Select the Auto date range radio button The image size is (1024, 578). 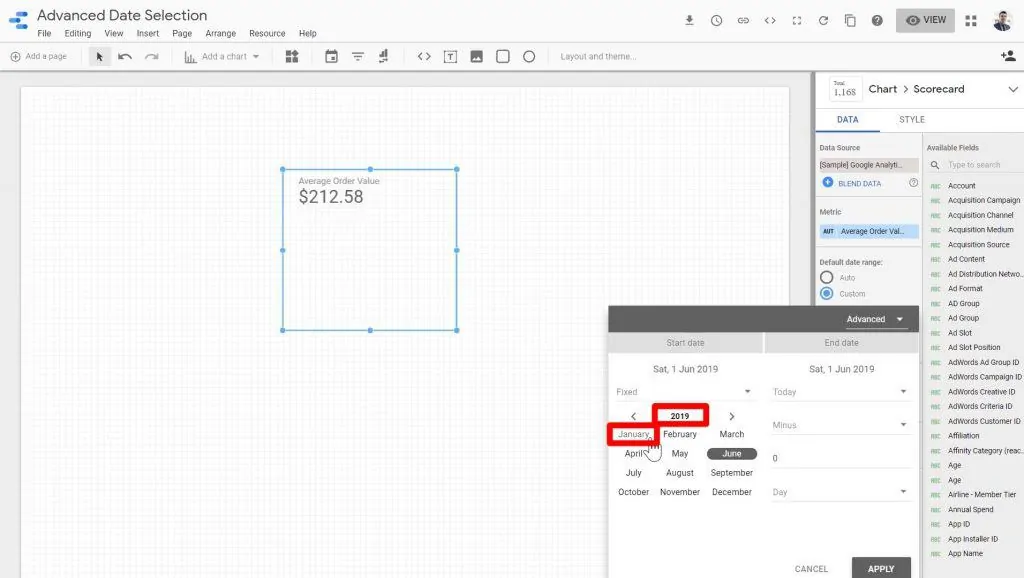pyautogui.click(x=826, y=277)
